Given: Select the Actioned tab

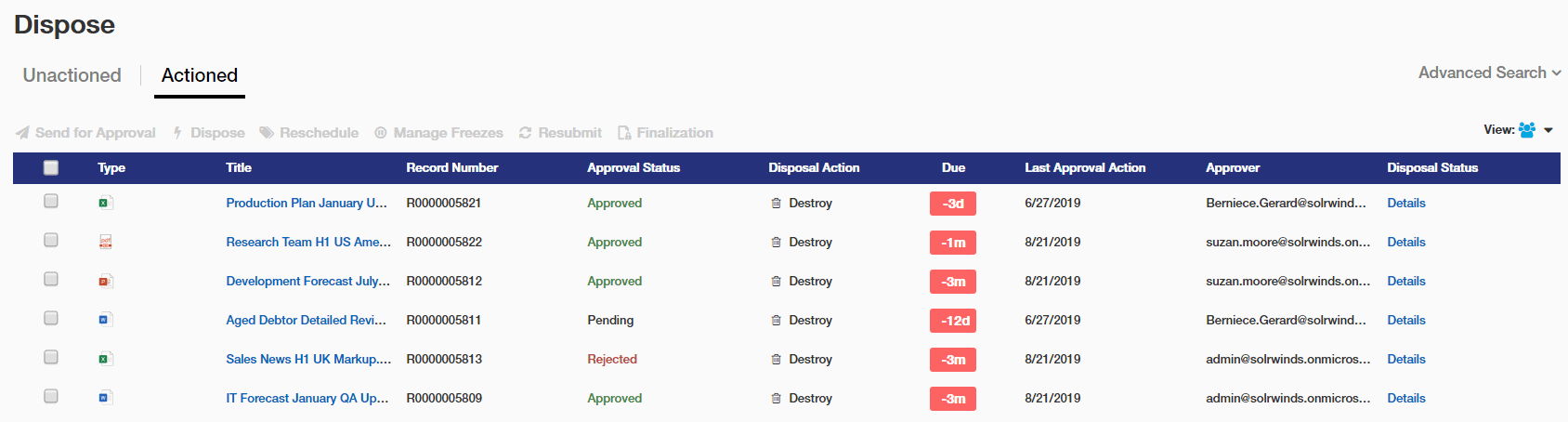Looking at the screenshot, I should [x=200, y=75].
